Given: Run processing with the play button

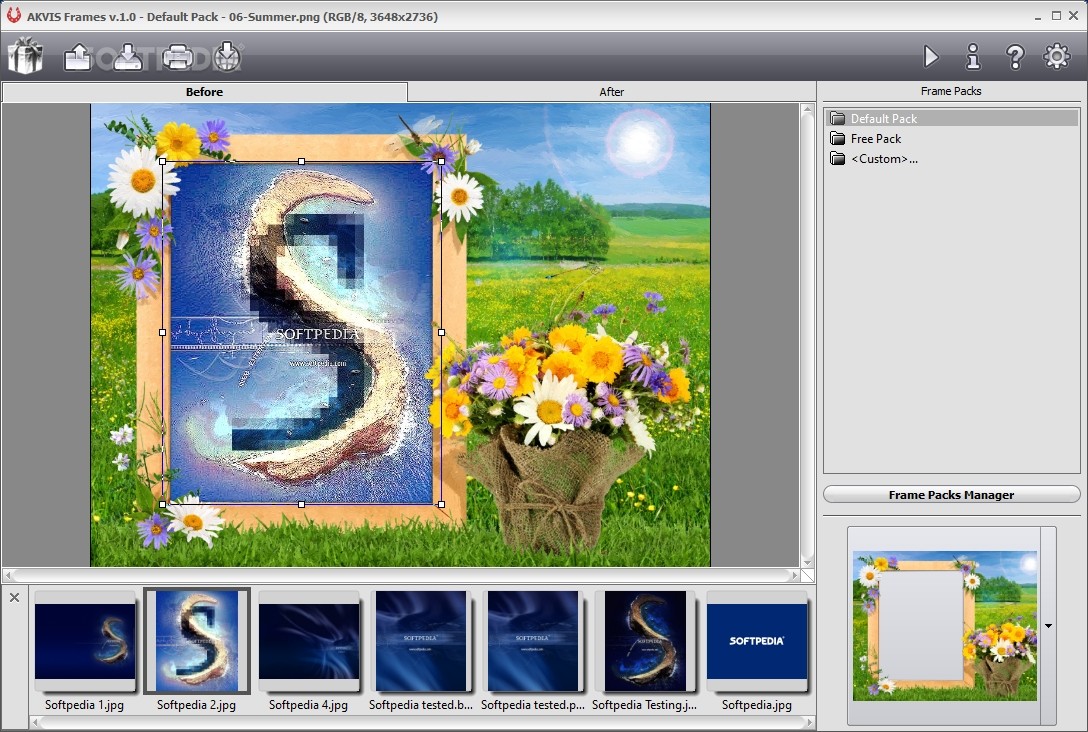Looking at the screenshot, I should tap(931, 57).
